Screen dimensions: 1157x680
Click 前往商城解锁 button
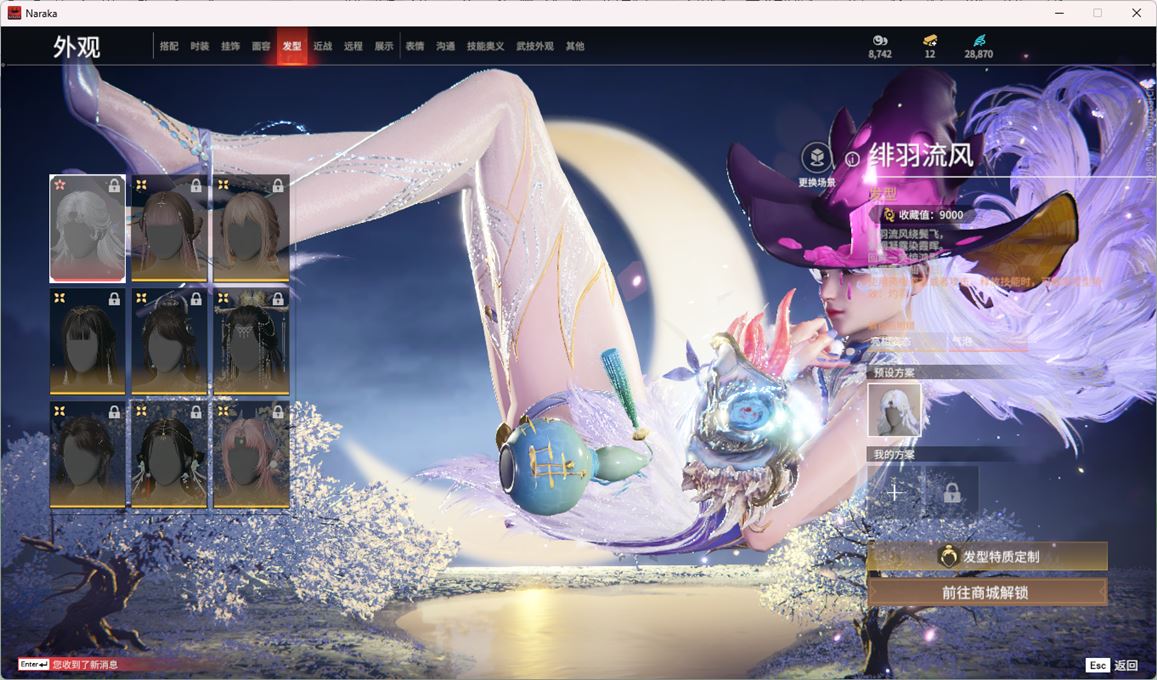987,592
